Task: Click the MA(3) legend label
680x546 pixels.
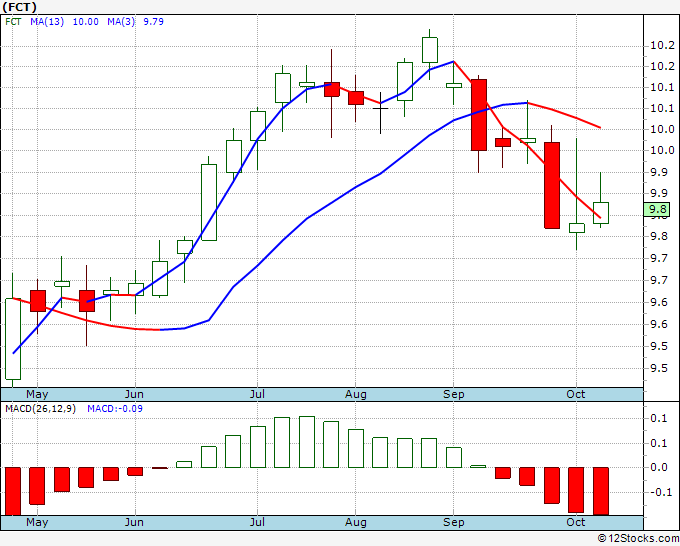Action: [x=121, y=22]
